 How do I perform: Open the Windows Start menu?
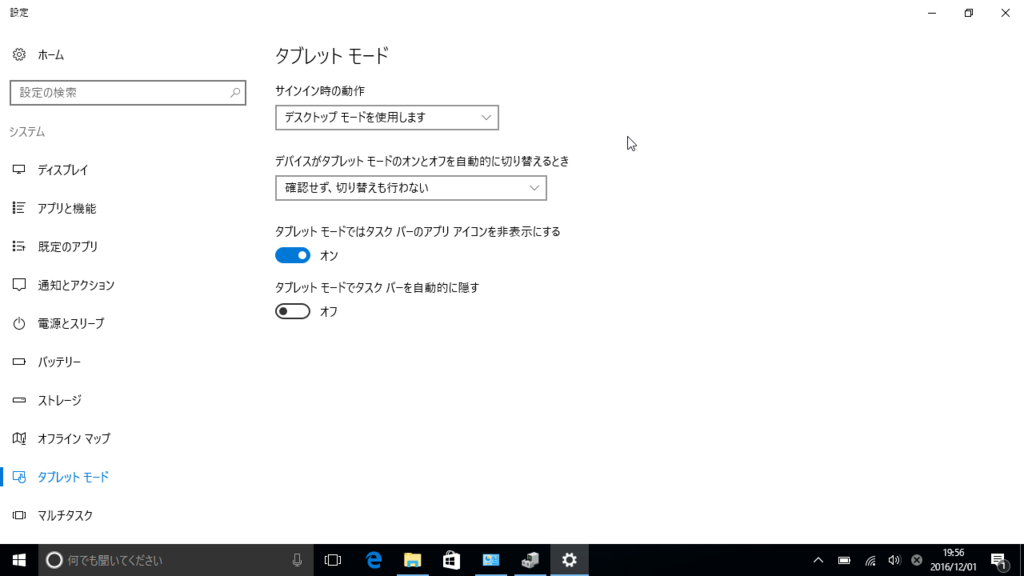click(19, 560)
